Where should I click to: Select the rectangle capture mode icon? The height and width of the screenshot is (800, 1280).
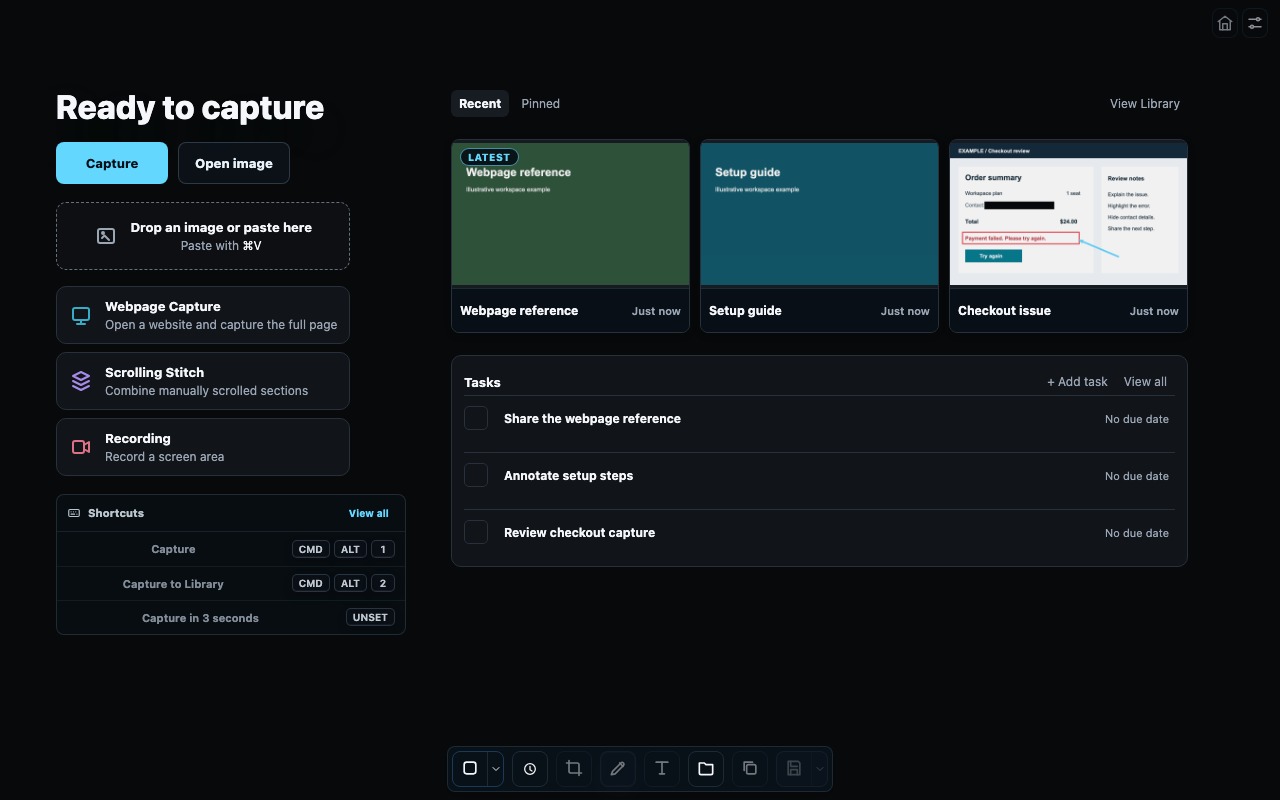pyautogui.click(x=470, y=768)
